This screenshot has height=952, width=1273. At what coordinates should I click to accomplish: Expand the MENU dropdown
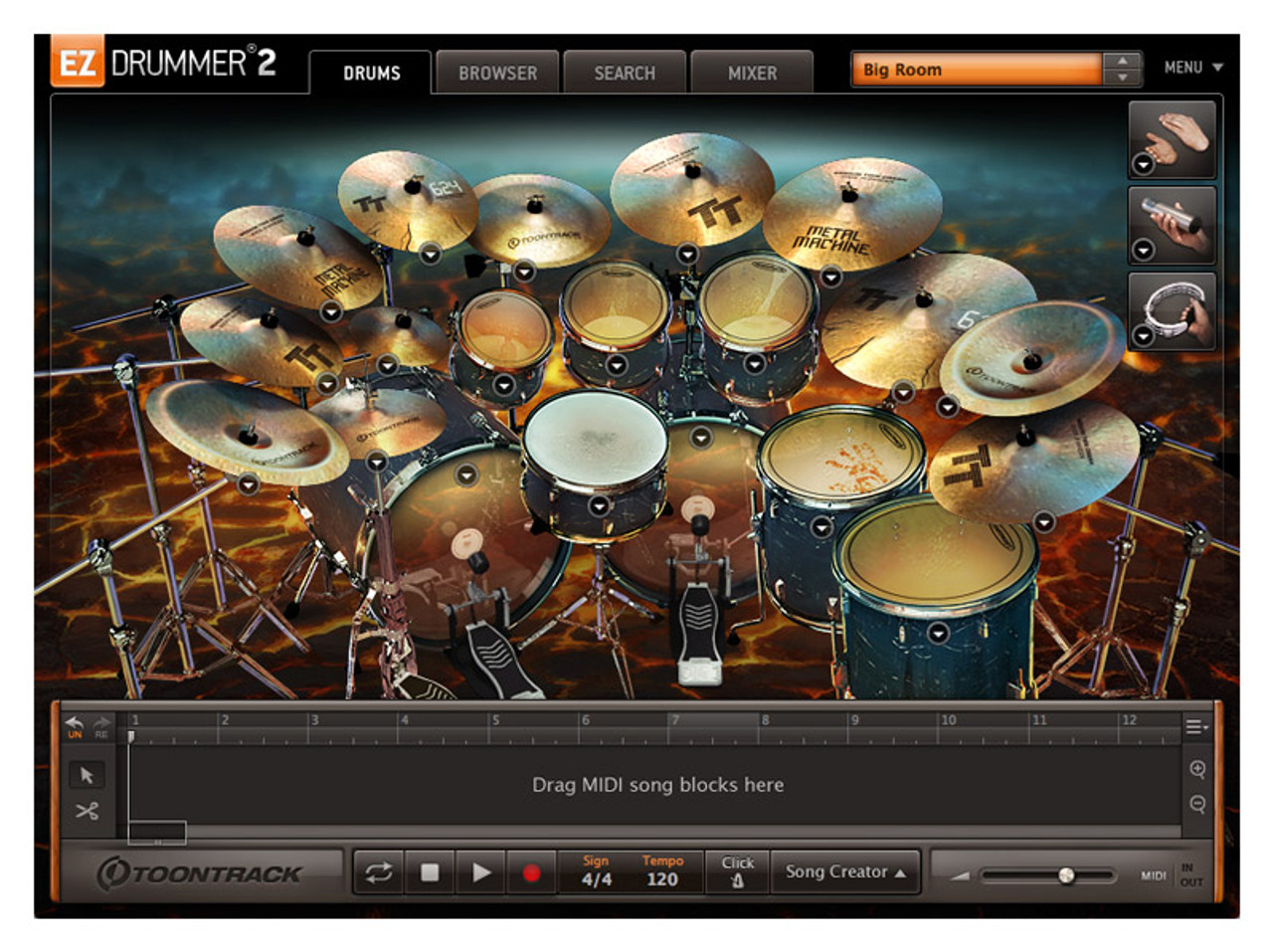(x=1192, y=68)
